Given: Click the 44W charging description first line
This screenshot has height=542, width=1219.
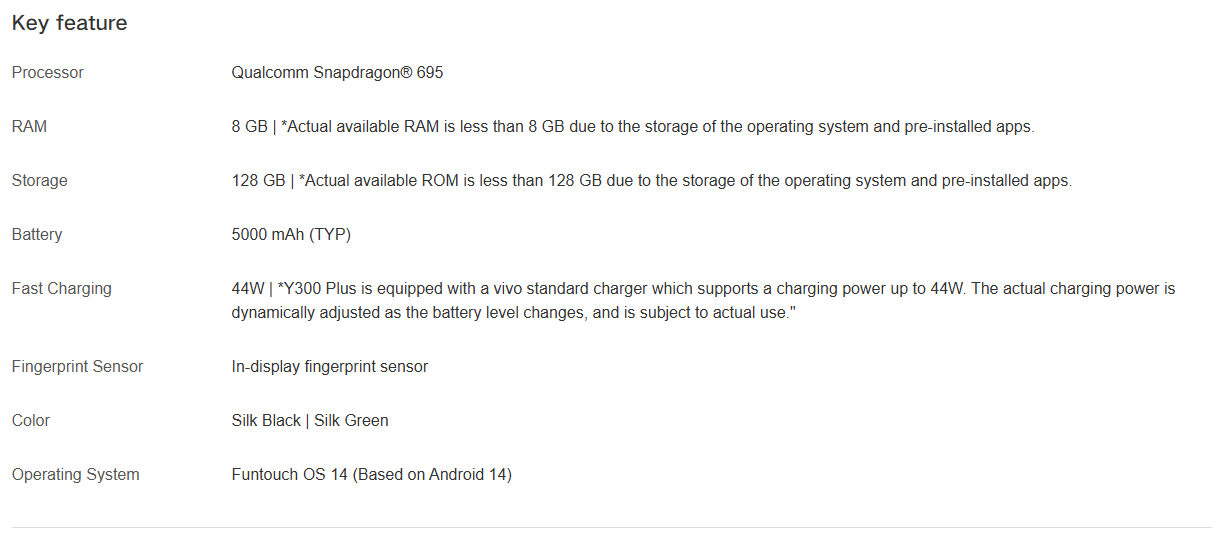Looking at the screenshot, I should 703,289.
